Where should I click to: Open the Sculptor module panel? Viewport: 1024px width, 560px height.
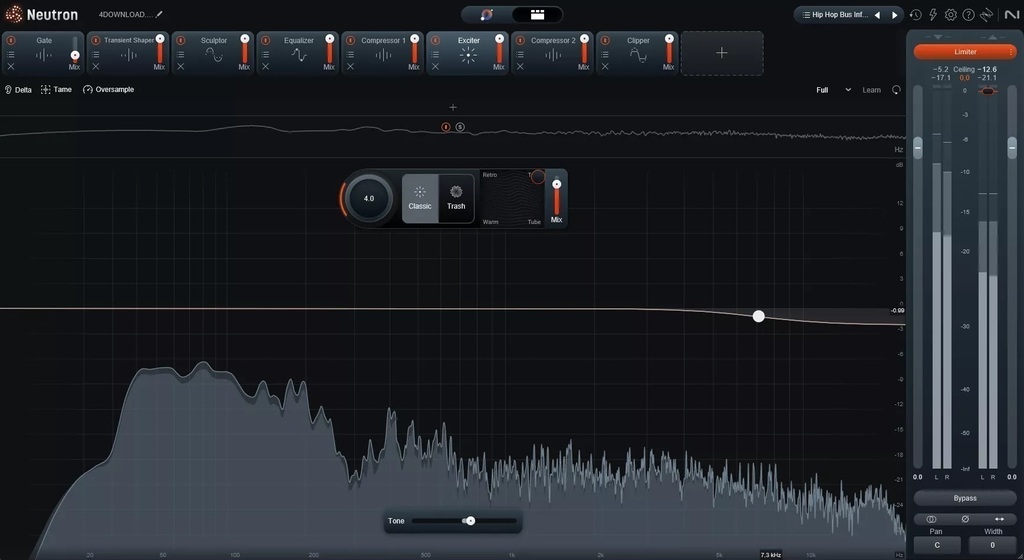[213, 53]
